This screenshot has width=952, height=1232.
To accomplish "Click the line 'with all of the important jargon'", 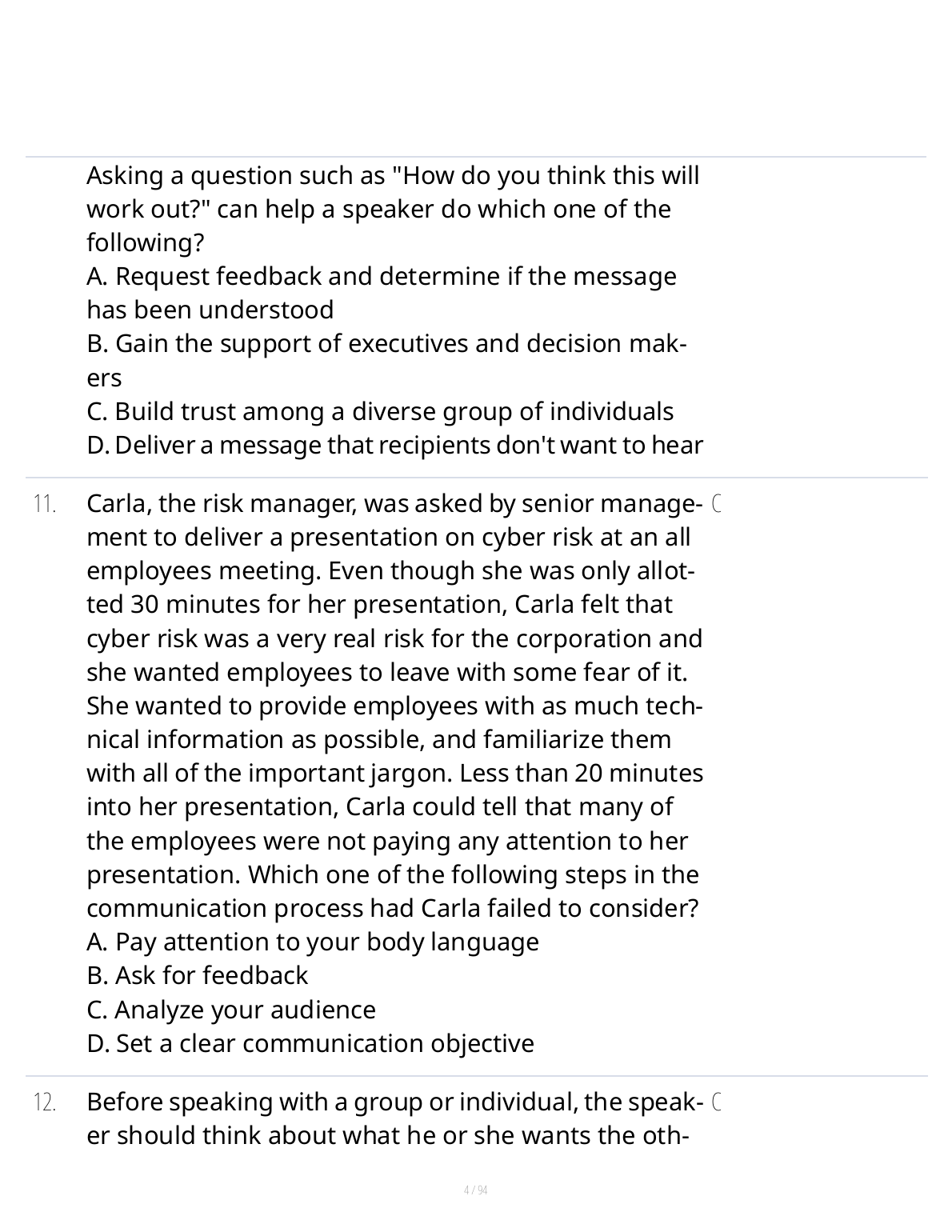I will (x=394, y=774).
